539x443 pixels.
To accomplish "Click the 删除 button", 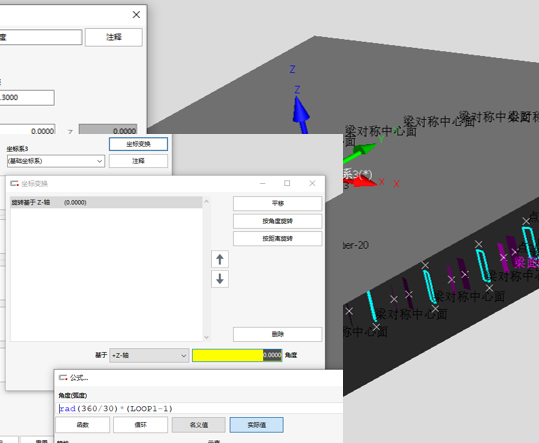I will pos(277,334).
